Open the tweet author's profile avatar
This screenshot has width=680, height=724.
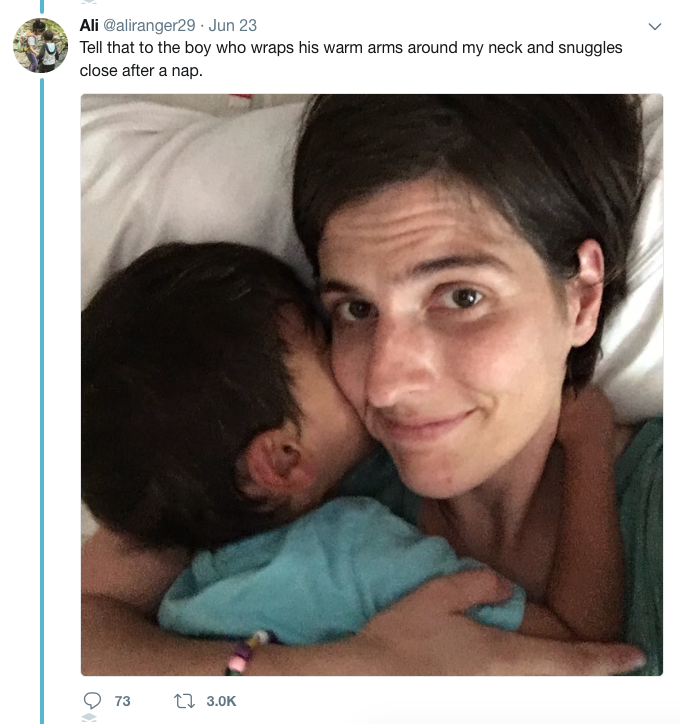pyautogui.click(x=41, y=45)
